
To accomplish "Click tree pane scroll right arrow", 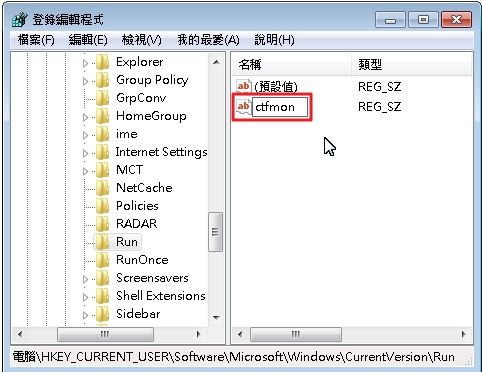I will [199, 334].
